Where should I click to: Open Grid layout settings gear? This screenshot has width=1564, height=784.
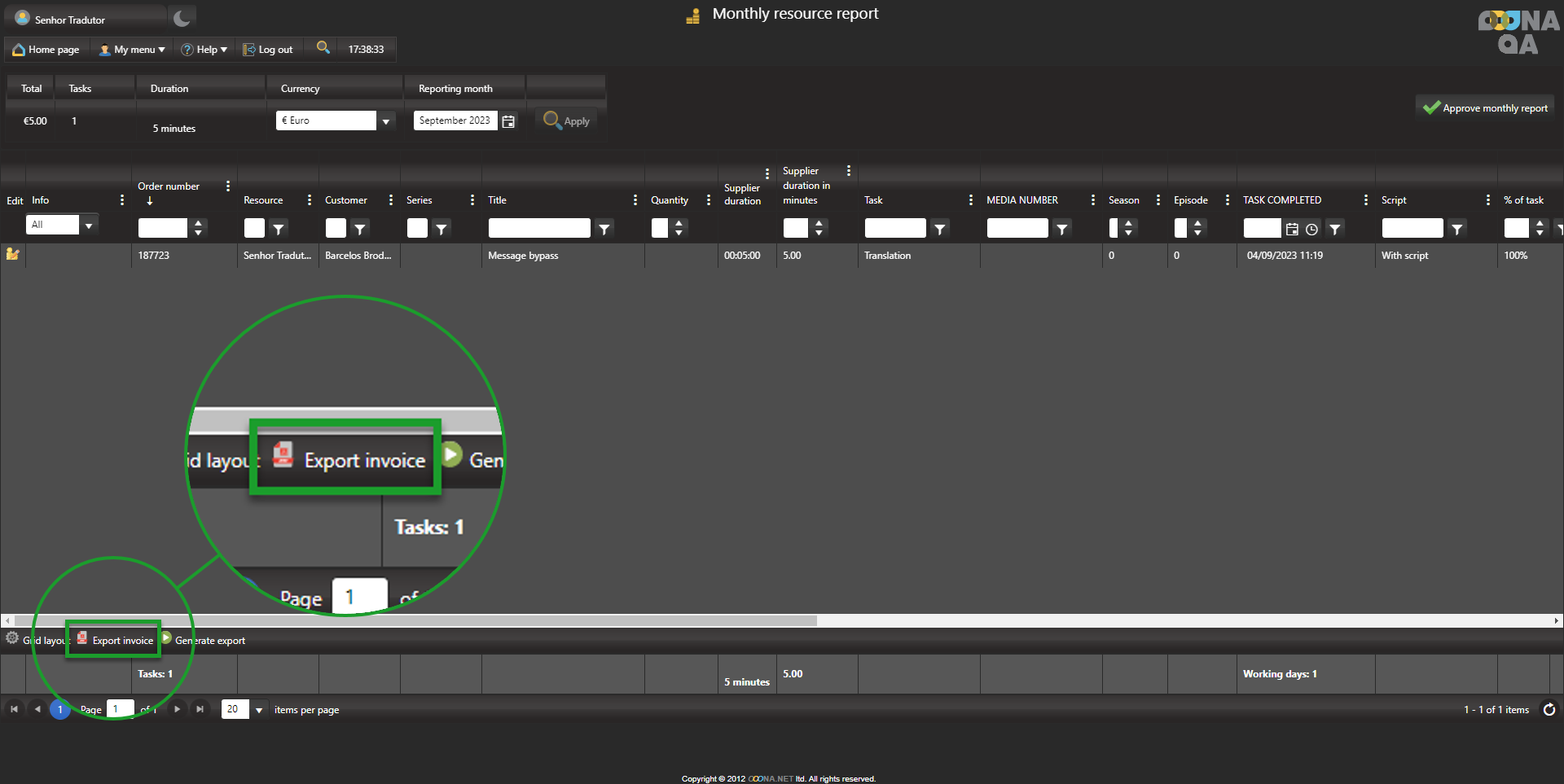pos(12,639)
